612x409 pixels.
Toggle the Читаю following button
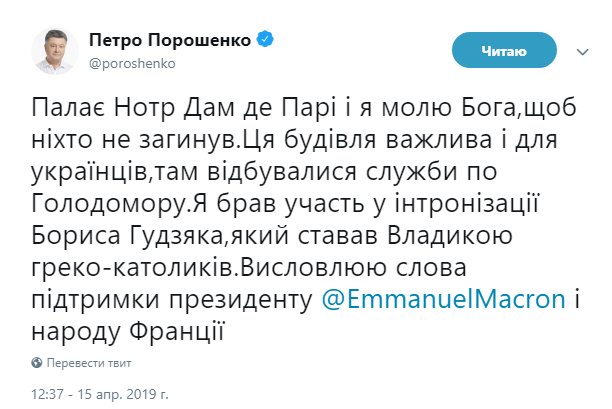pyautogui.click(x=505, y=50)
